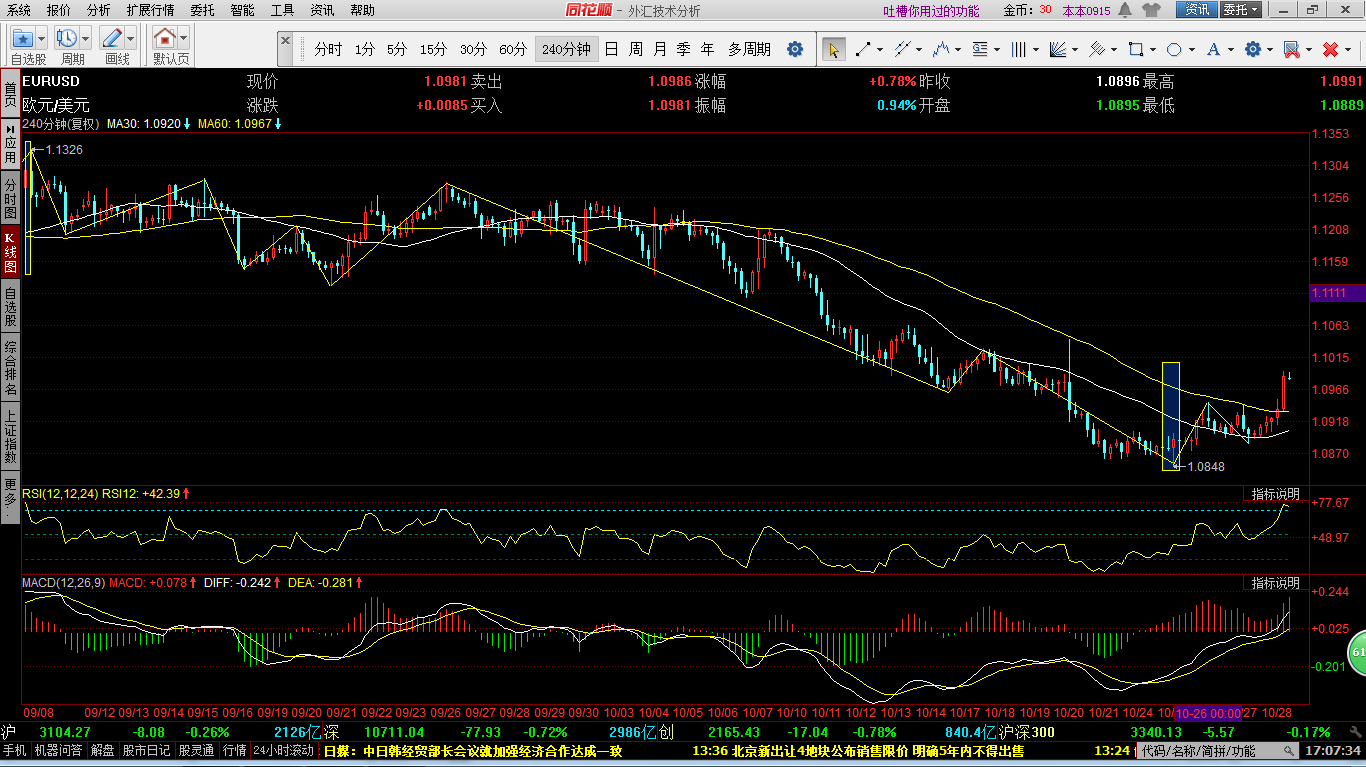Screen dimensions: 1366x767
Task: Open the notification bell icon
Action: [x=1126, y=10]
